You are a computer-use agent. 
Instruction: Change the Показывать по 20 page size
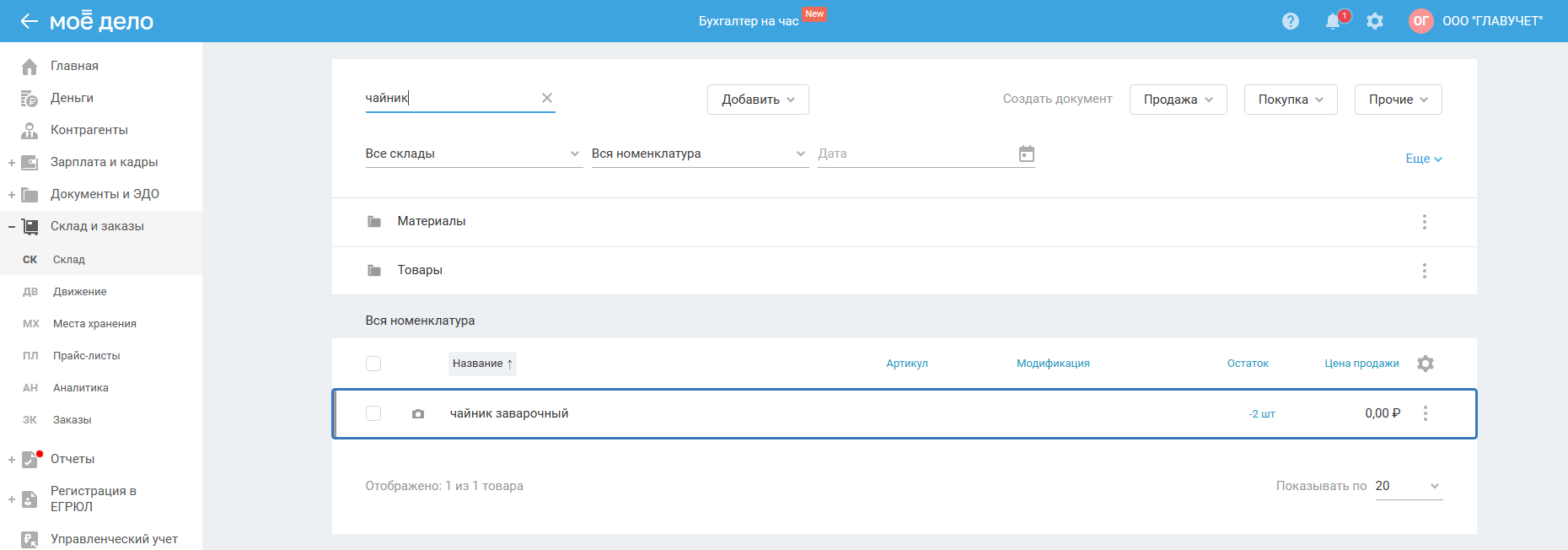point(1409,486)
